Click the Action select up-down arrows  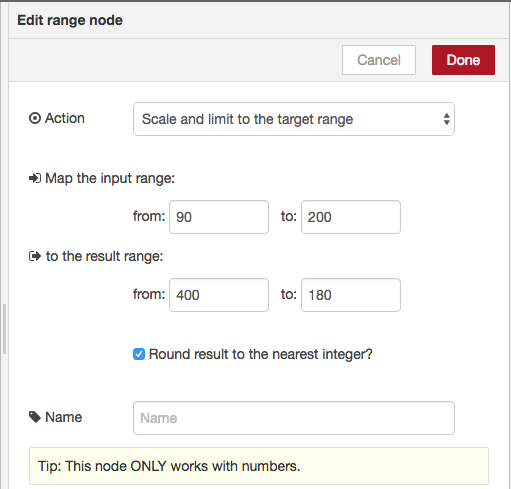click(x=447, y=119)
